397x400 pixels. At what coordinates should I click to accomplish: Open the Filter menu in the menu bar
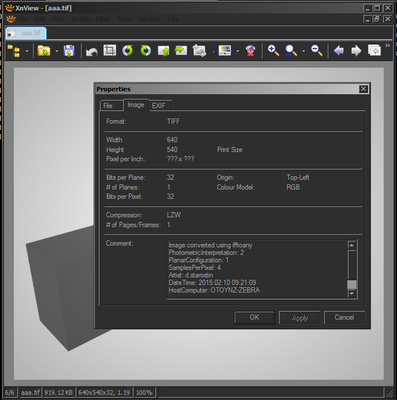click(103, 19)
